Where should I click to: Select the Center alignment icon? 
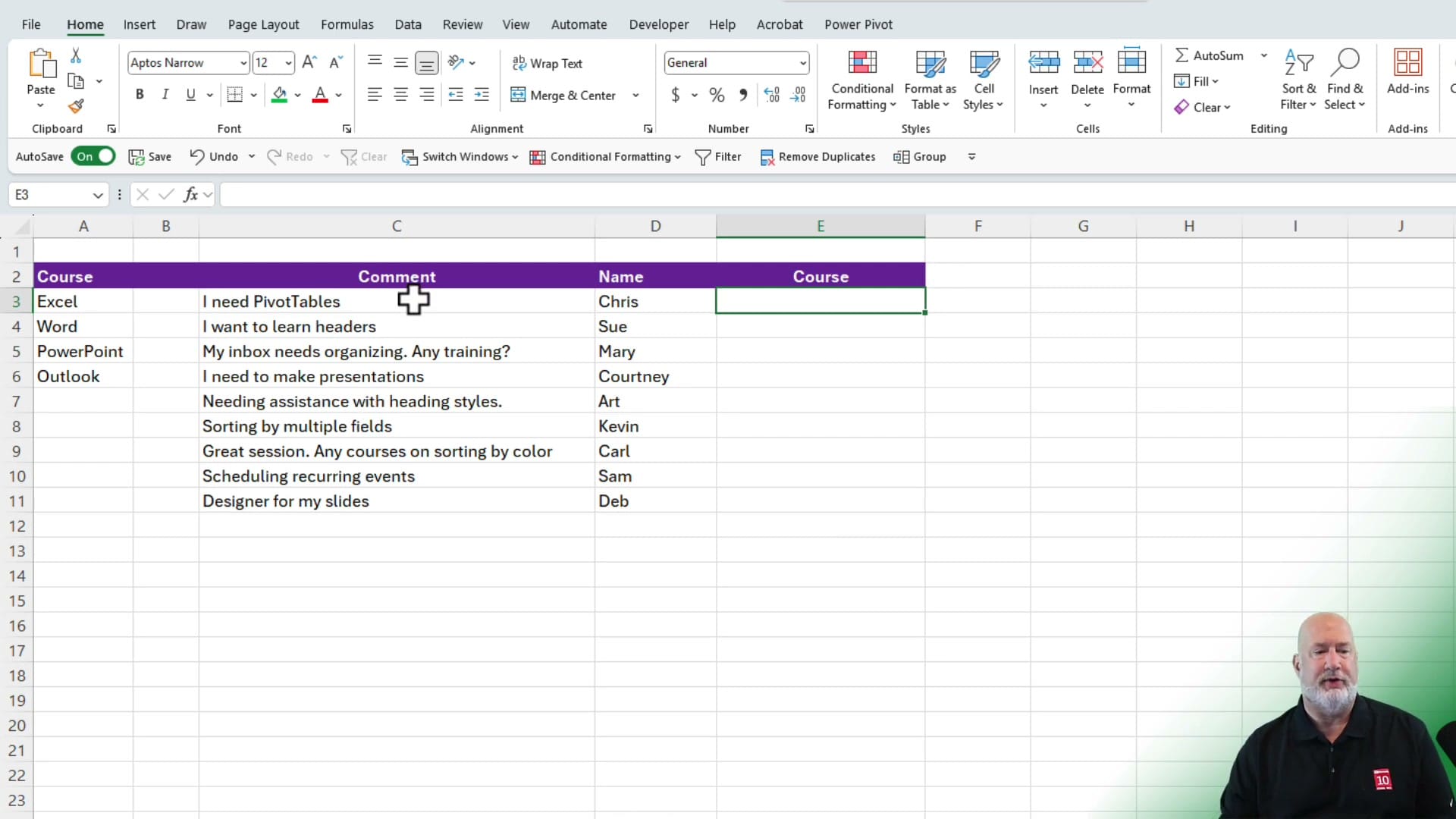[401, 94]
